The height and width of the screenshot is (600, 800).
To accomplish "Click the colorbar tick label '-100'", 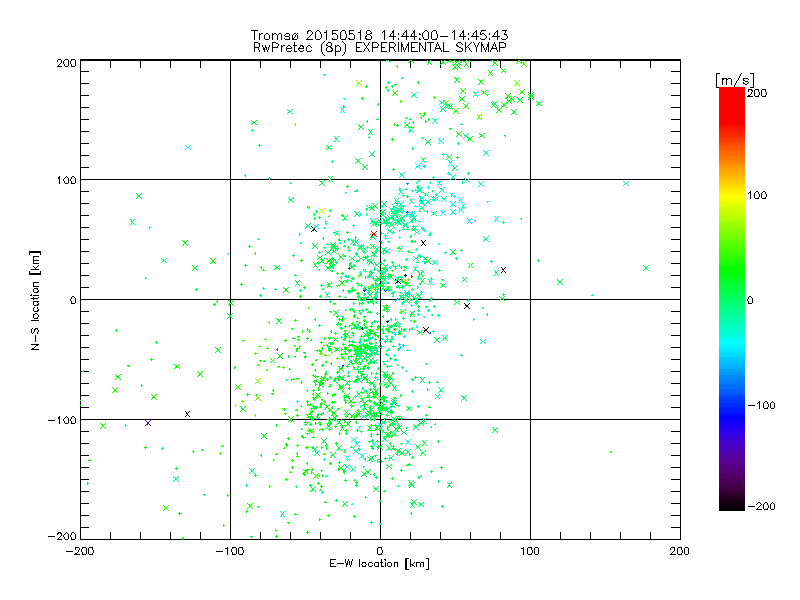I will 761,405.
